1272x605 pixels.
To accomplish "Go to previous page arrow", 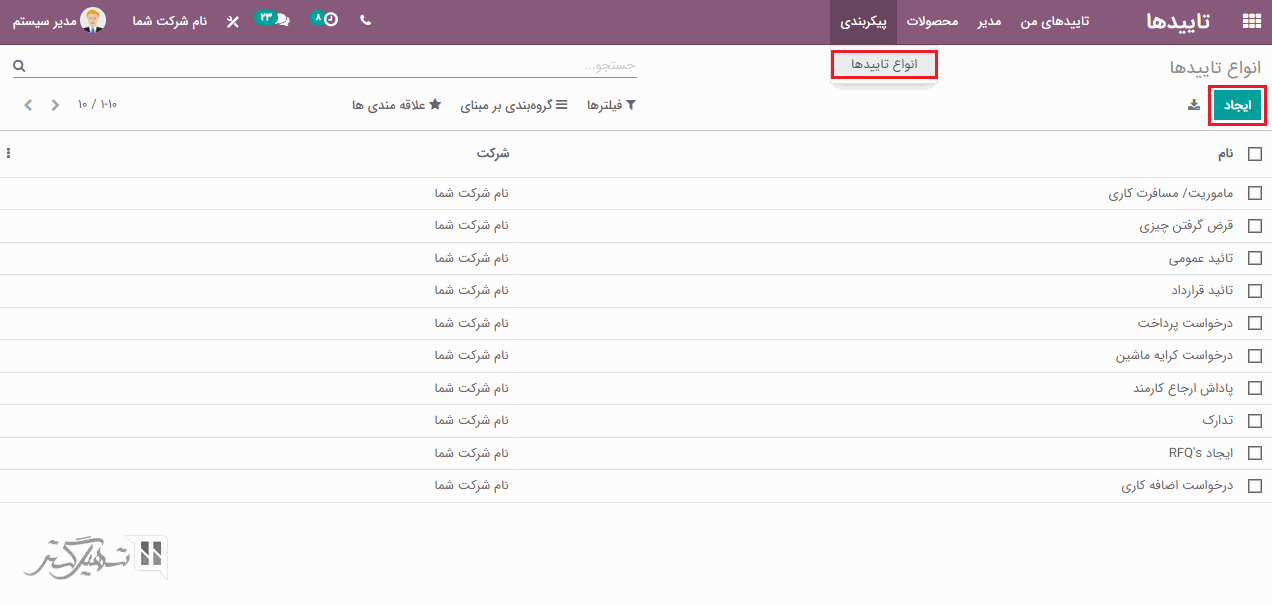I will (x=55, y=105).
